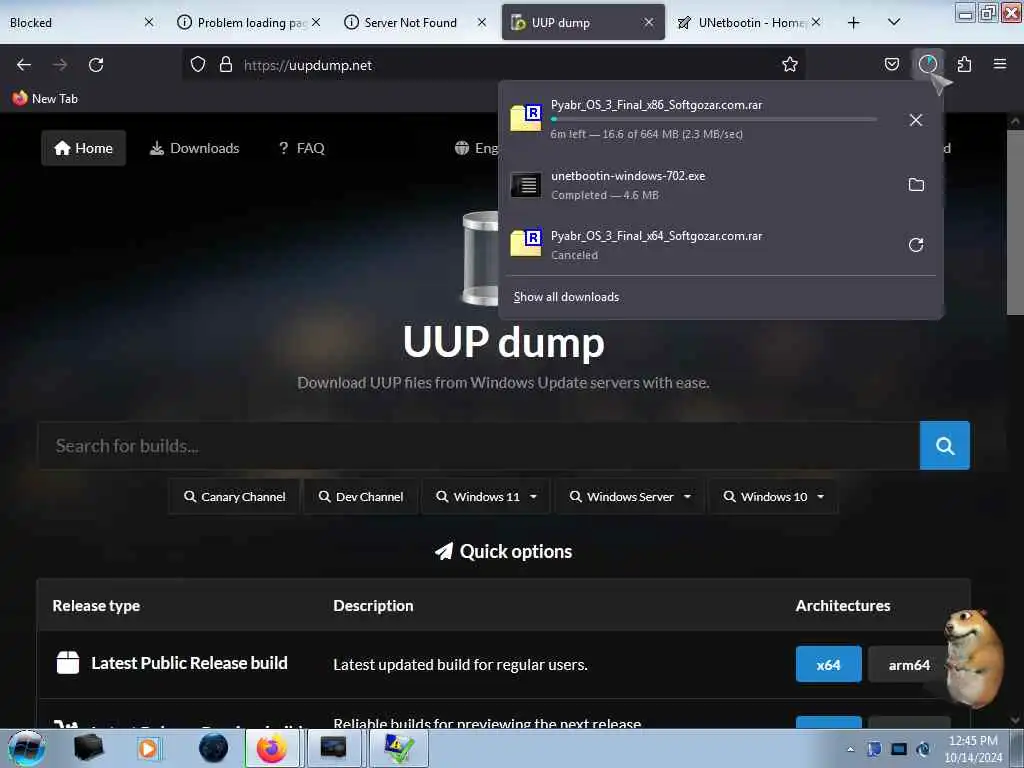Close the Server Not Found tab
This screenshot has width=1024, height=768.
pos(481,22)
